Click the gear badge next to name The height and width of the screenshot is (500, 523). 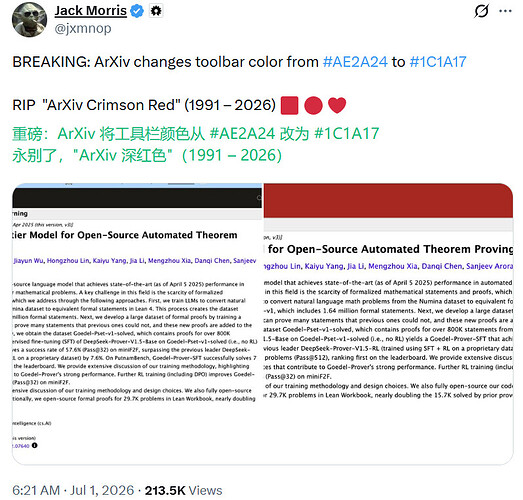coord(156,11)
